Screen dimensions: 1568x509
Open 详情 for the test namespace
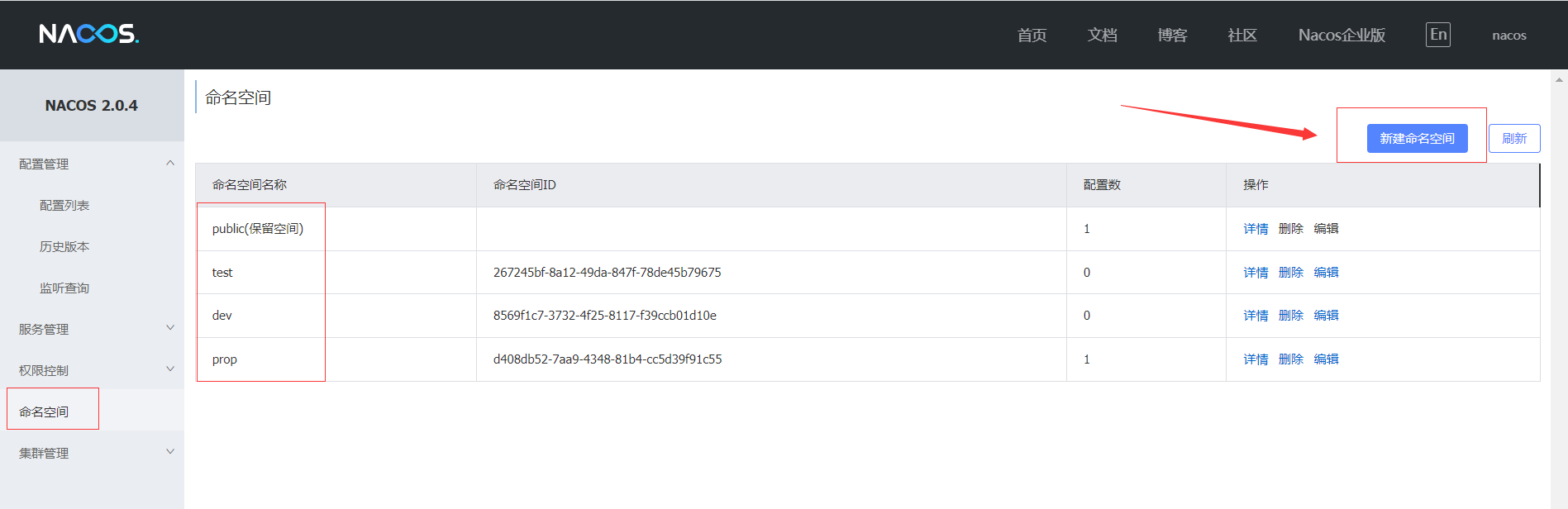click(x=1256, y=273)
